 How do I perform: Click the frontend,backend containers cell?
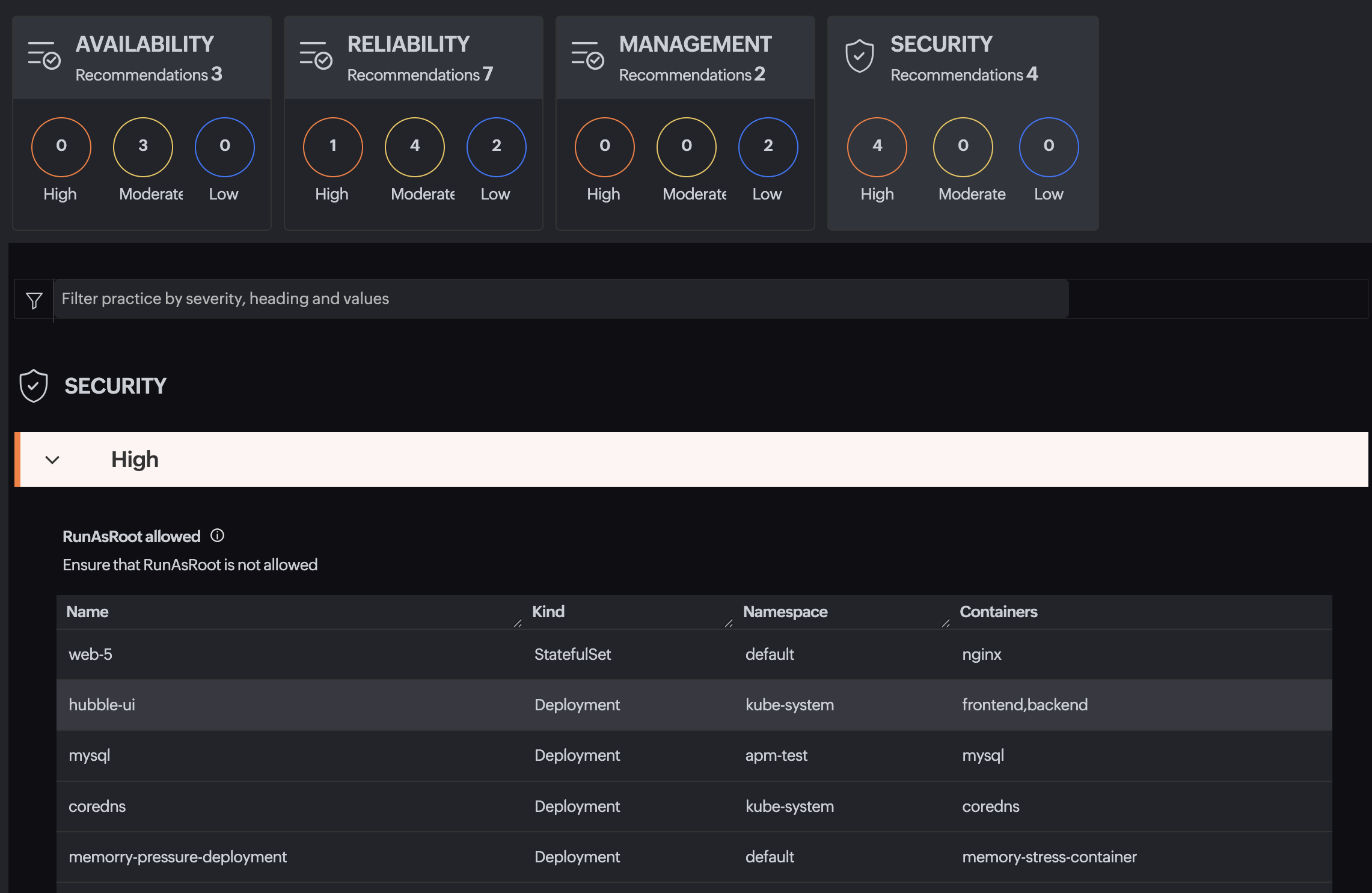coord(1024,705)
